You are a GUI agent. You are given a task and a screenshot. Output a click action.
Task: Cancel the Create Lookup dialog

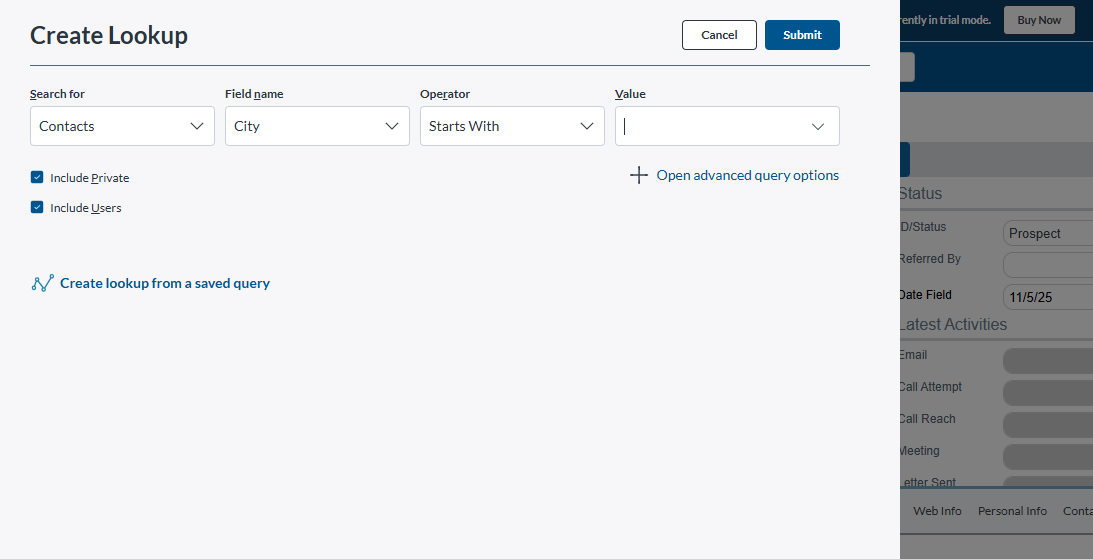[719, 35]
